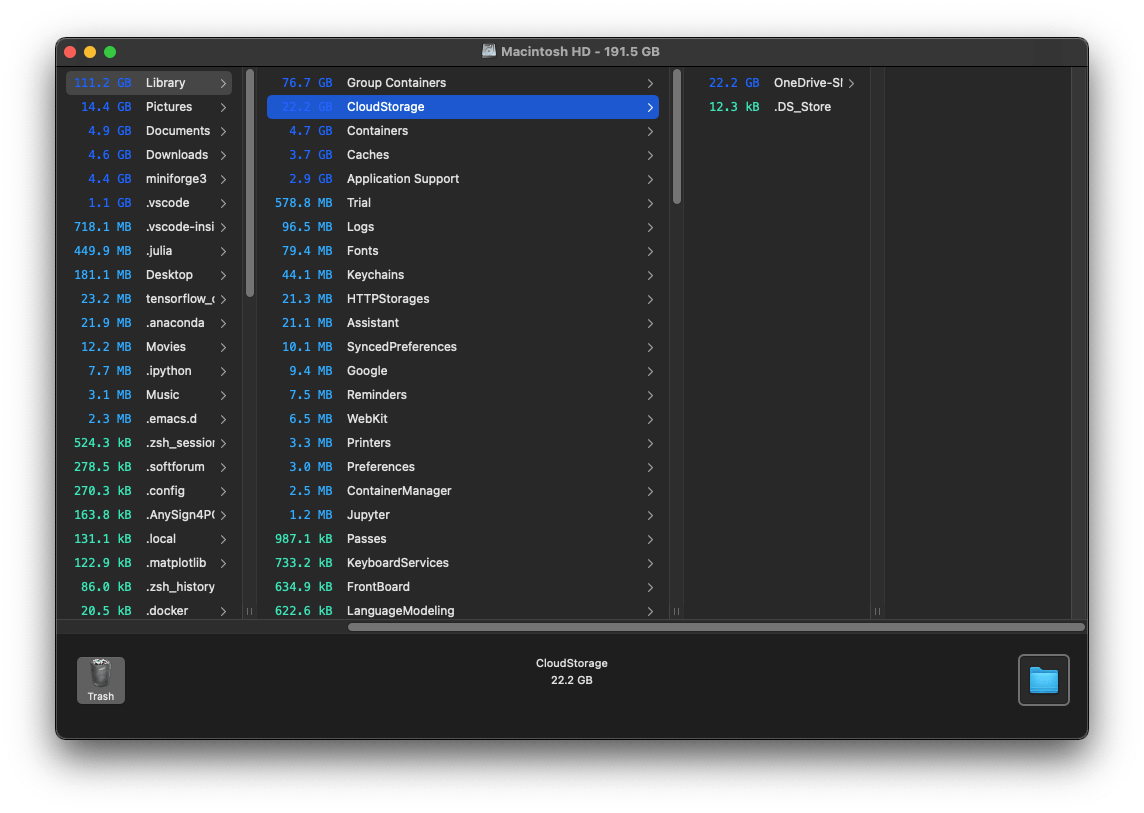The width and height of the screenshot is (1144, 813).
Task: Select the .vscode-insi folder row
Action: point(149,227)
